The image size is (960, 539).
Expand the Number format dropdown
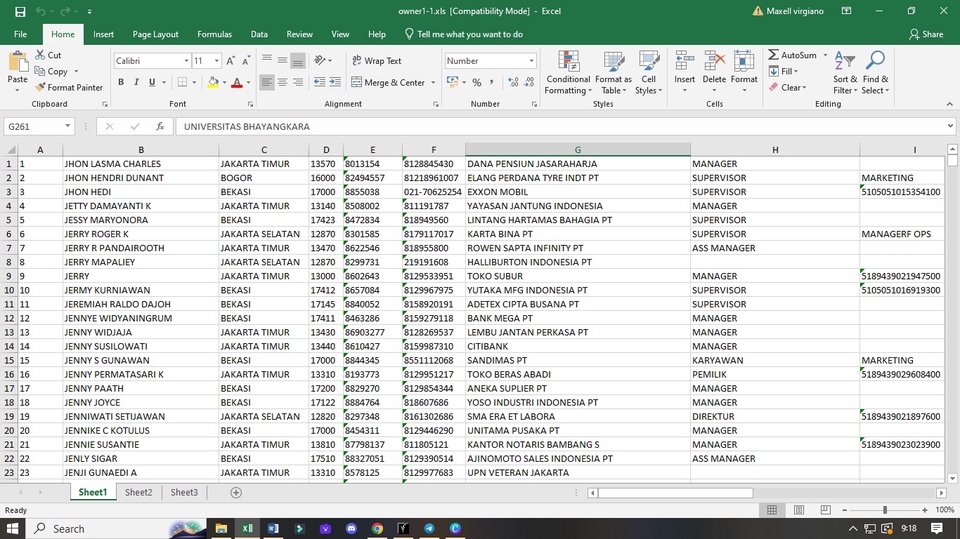tap(531, 61)
